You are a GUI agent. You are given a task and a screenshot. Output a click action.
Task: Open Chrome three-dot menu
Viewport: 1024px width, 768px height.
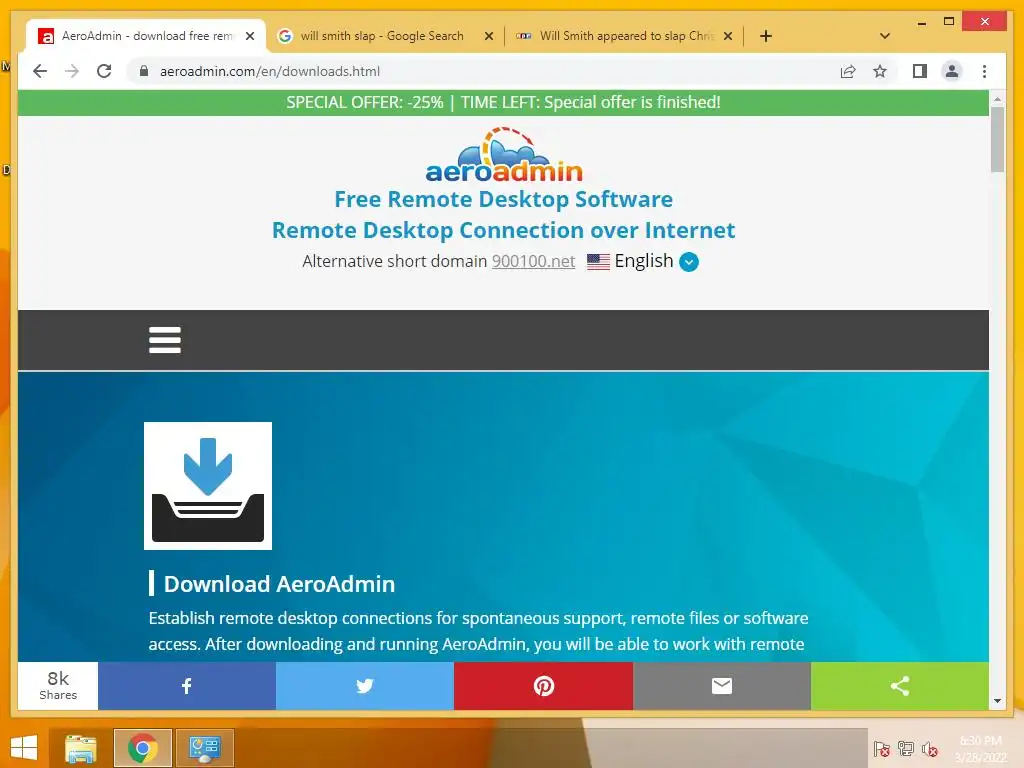[x=984, y=71]
